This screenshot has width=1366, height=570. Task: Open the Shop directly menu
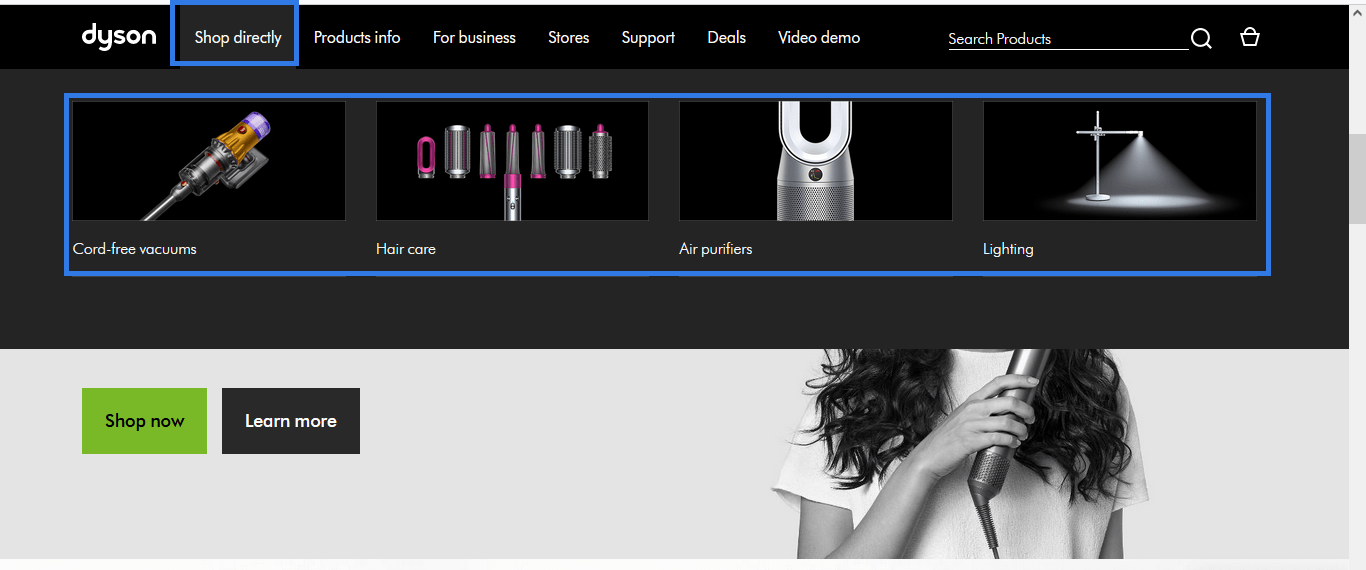point(238,37)
